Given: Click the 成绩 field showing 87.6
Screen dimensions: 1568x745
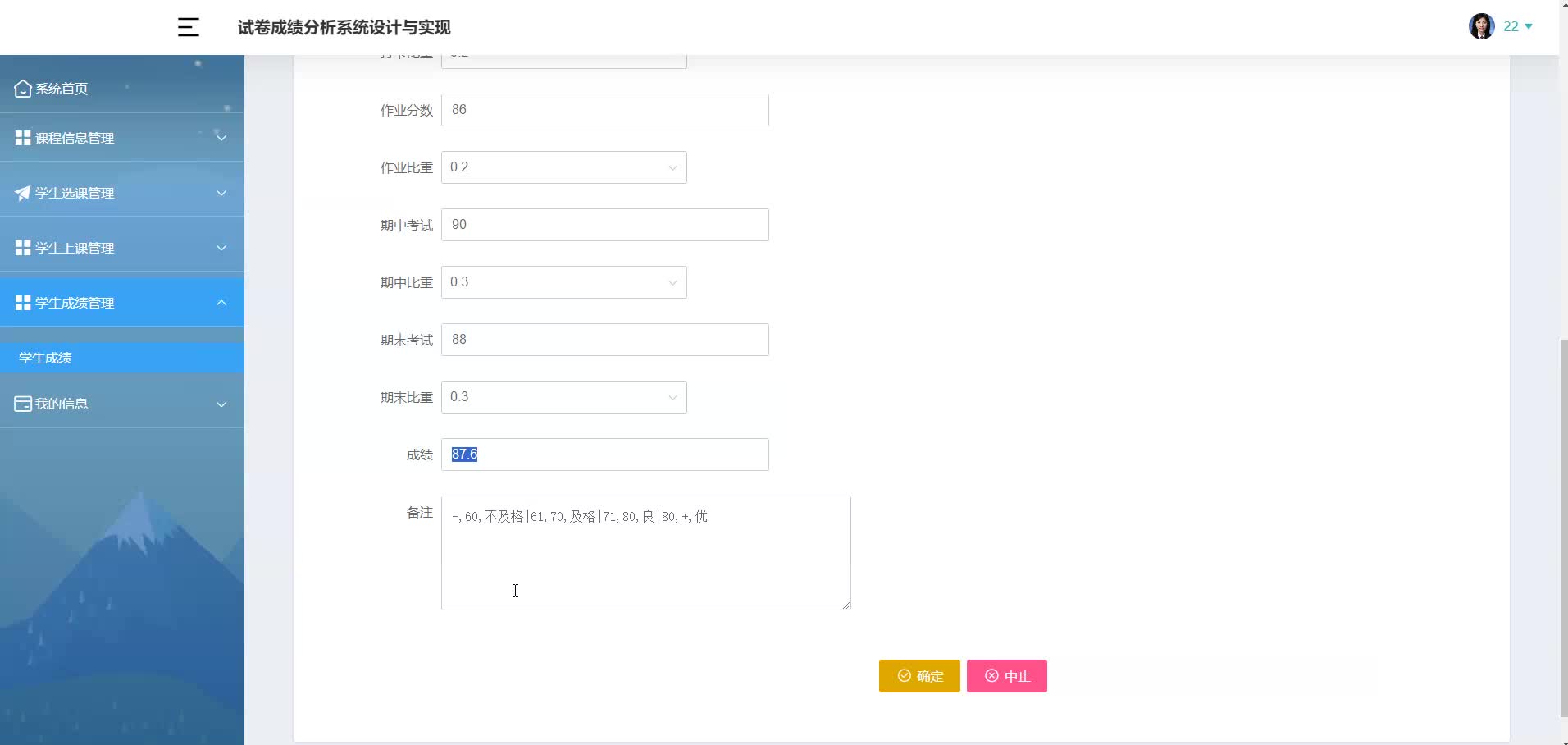Looking at the screenshot, I should point(605,455).
